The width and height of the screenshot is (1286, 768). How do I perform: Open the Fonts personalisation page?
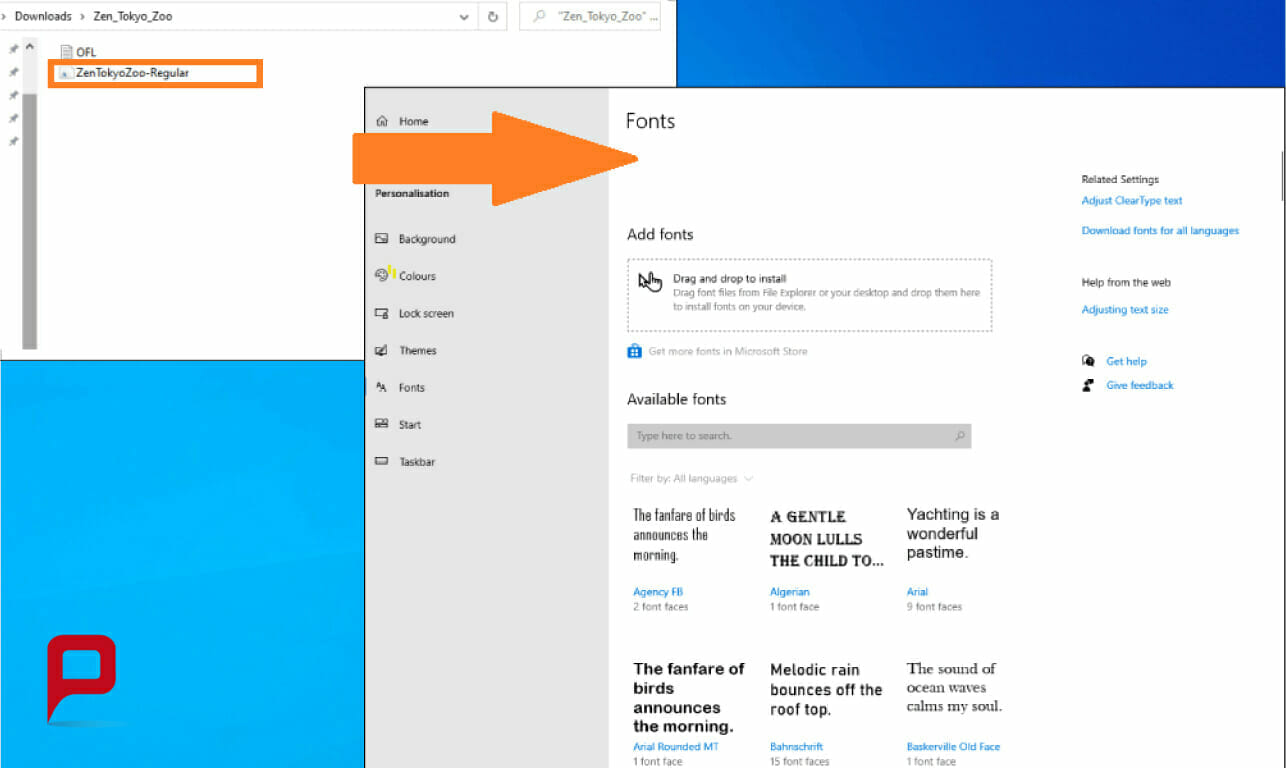pyautogui.click(x=411, y=388)
